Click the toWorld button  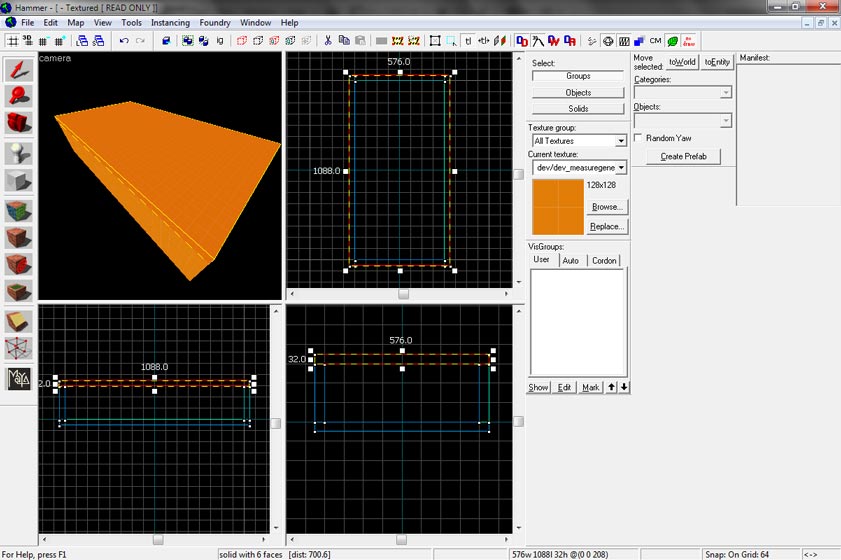coord(682,62)
